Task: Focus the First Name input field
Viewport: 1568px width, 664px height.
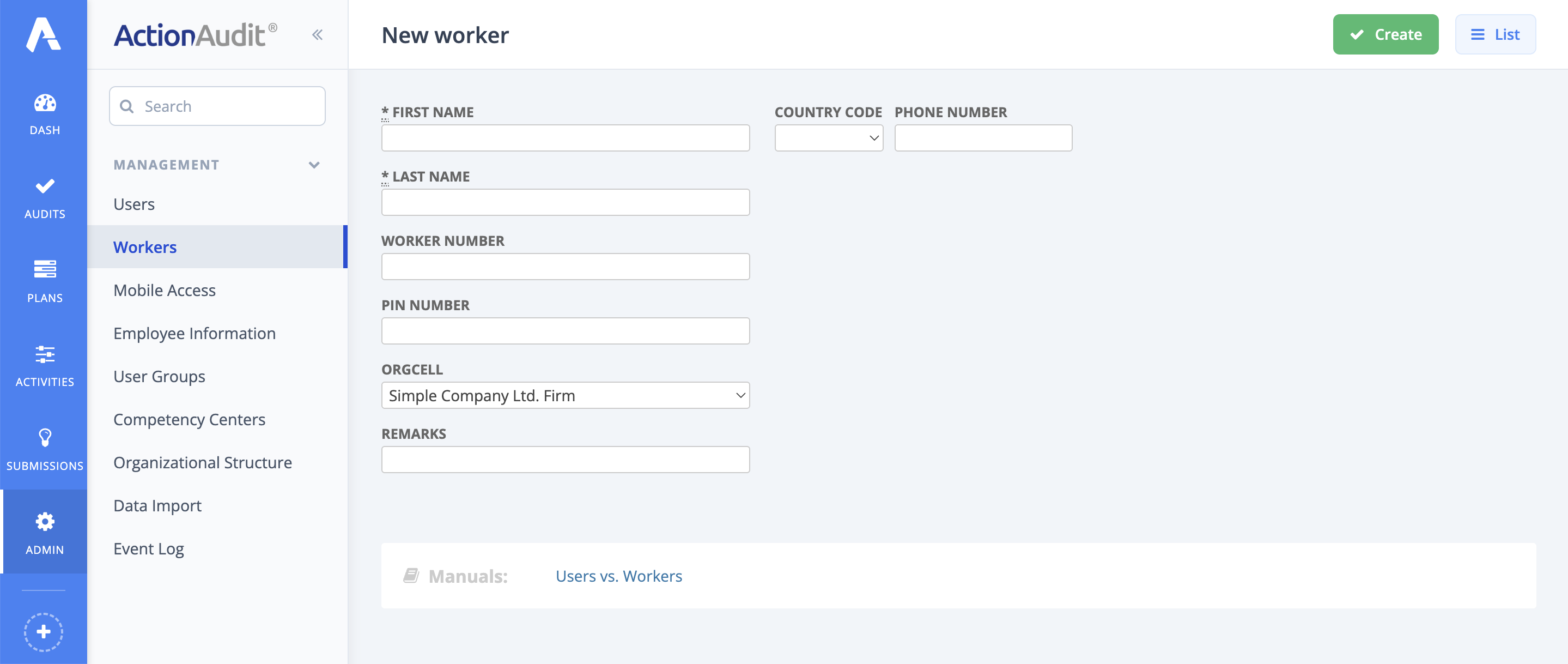Action: 565,138
